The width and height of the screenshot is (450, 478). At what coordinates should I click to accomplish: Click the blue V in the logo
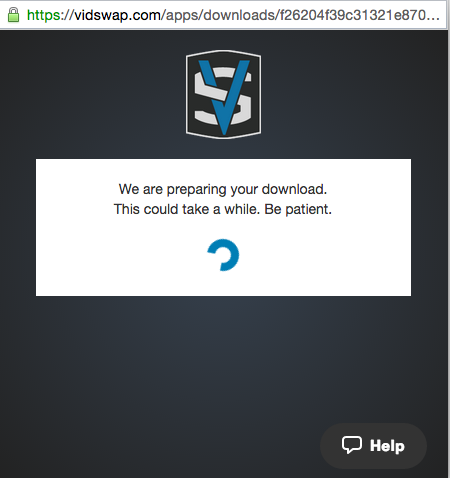pyautogui.click(x=224, y=97)
